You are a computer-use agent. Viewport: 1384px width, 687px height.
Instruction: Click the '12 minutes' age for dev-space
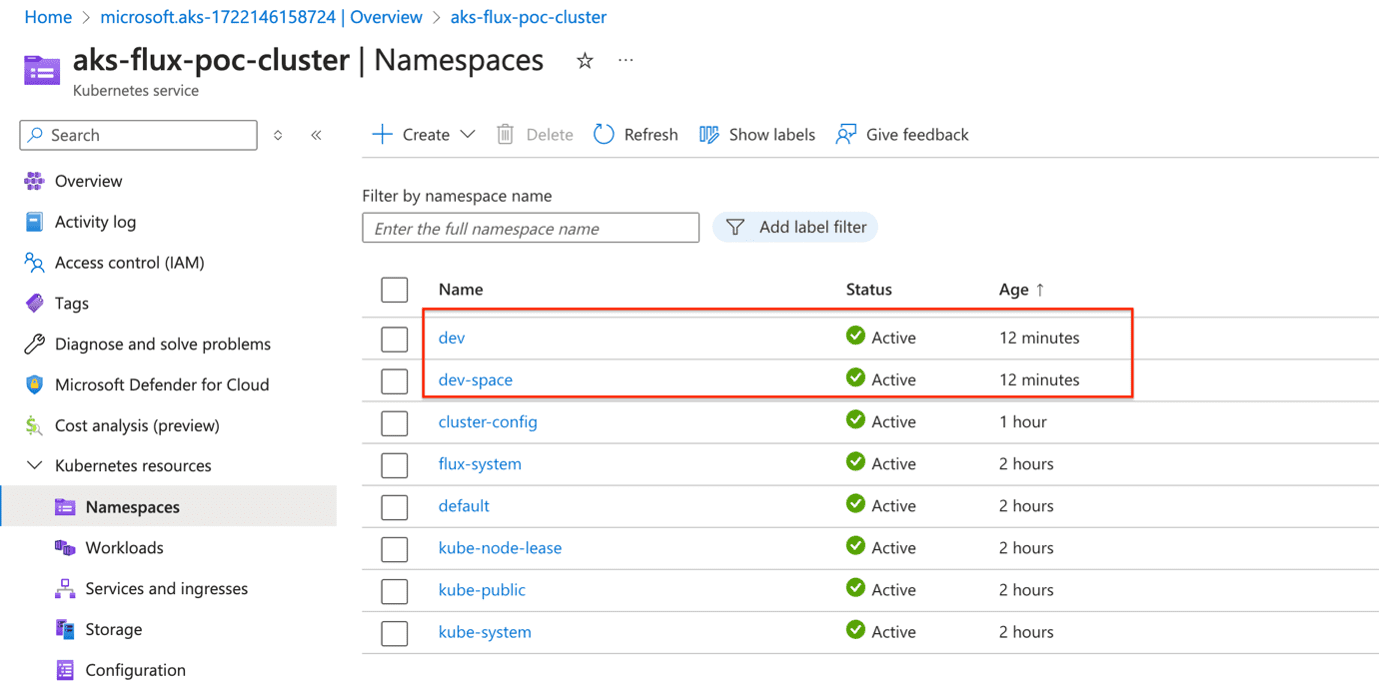1039,380
